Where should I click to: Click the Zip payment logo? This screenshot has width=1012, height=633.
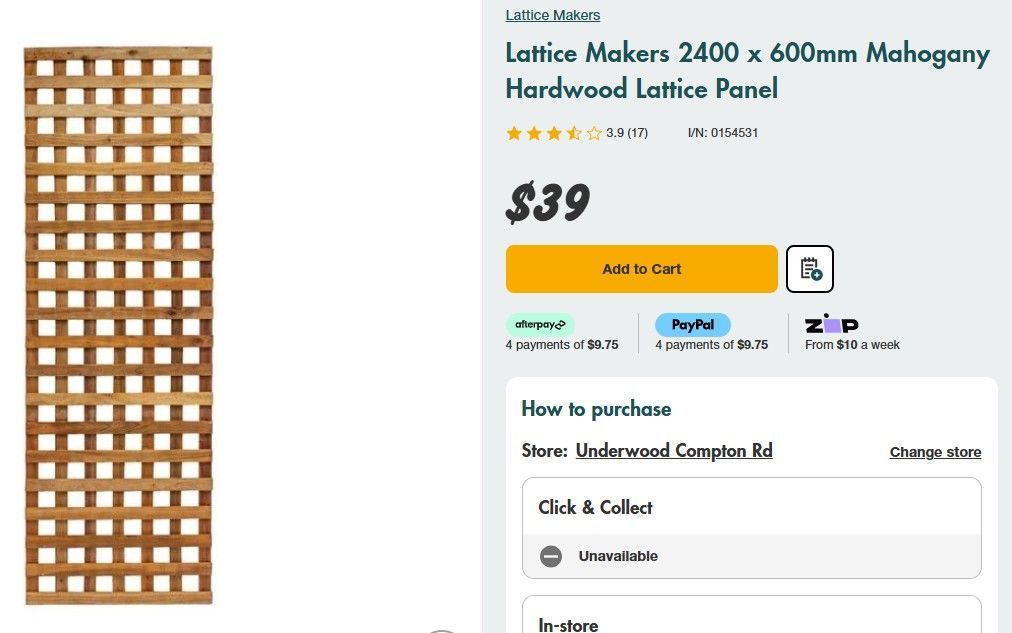tap(829, 323)
